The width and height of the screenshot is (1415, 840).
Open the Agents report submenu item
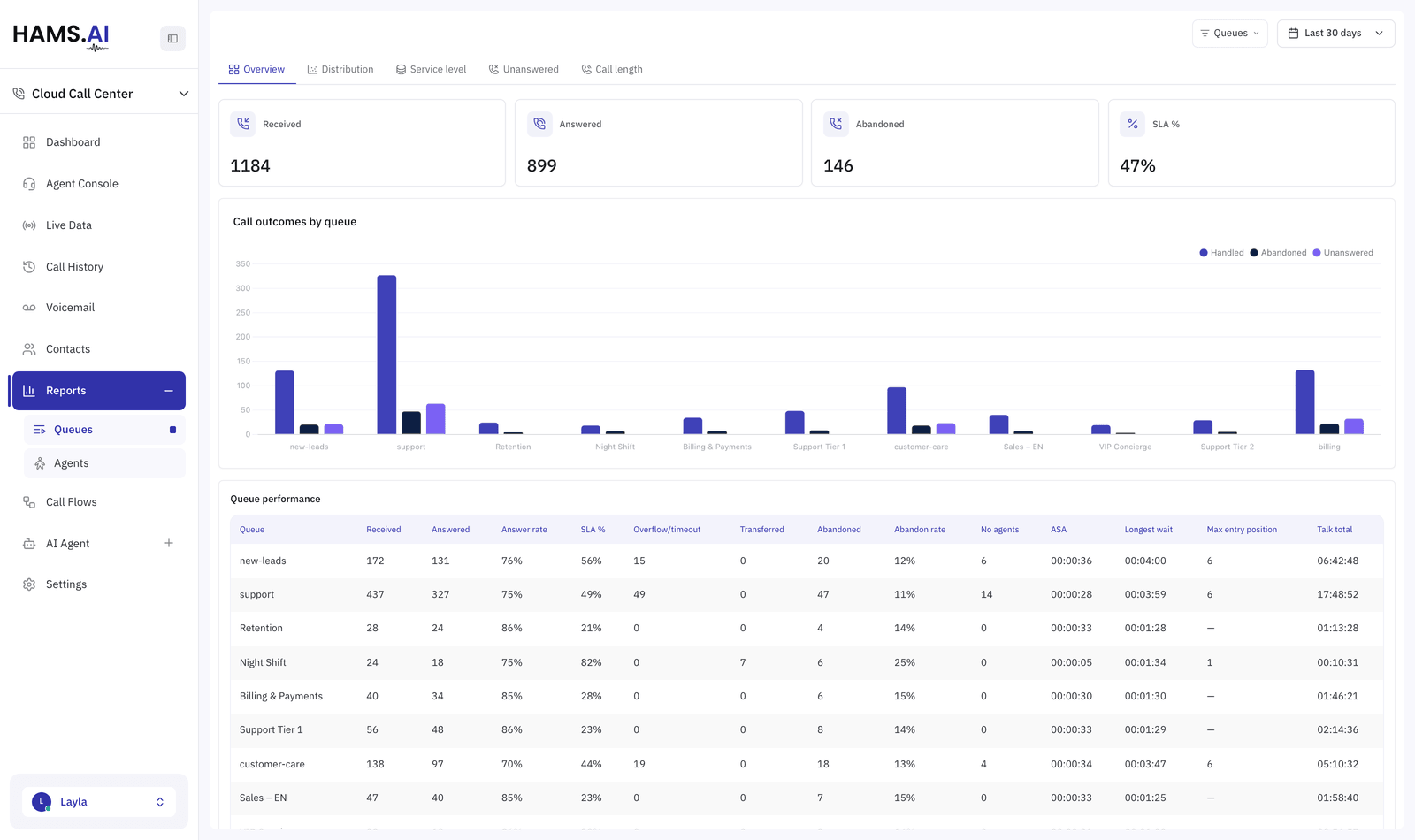[105, 463]
